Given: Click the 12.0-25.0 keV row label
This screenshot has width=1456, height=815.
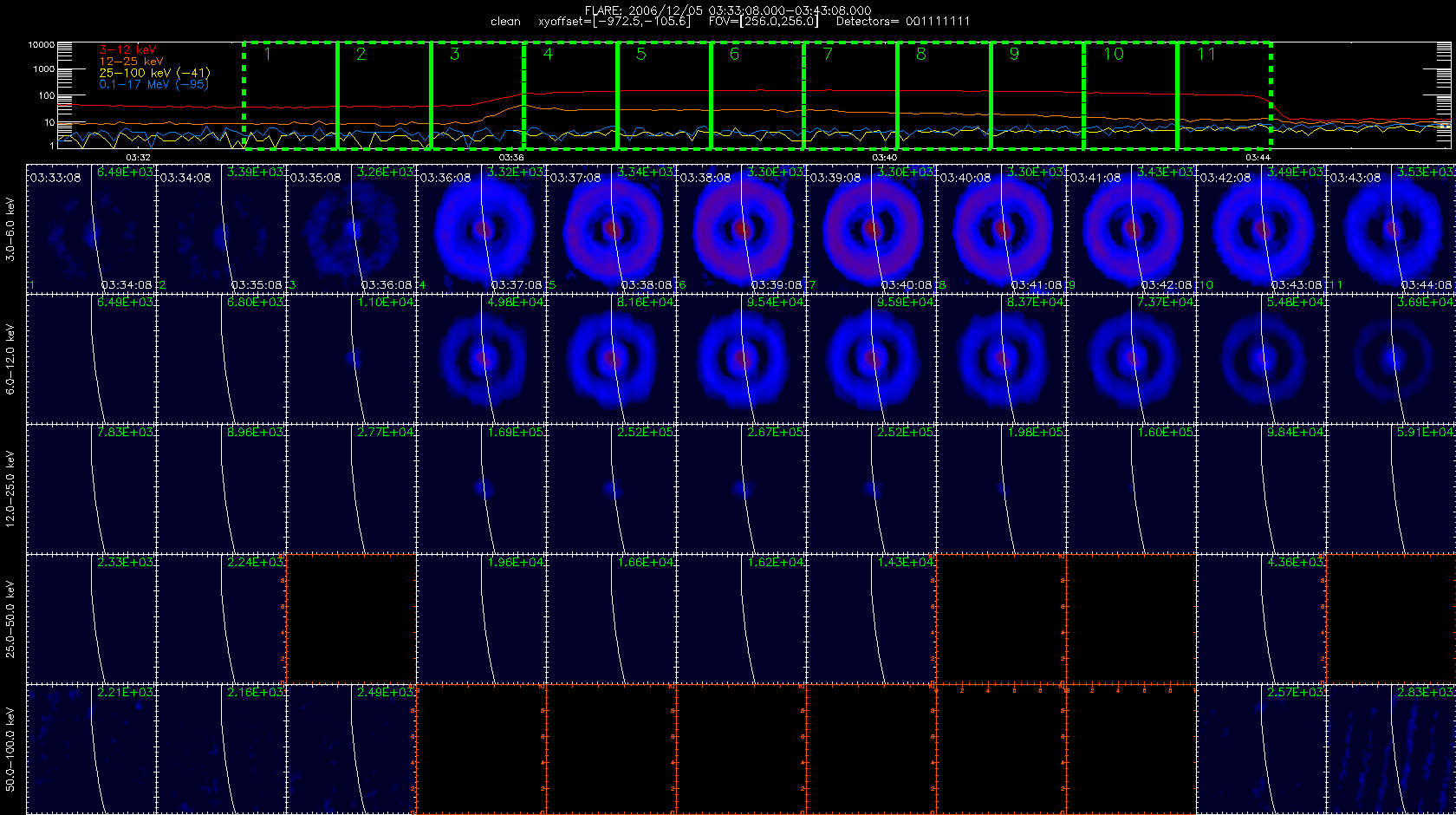Looking at the screenshot, I should pos(10,489).
